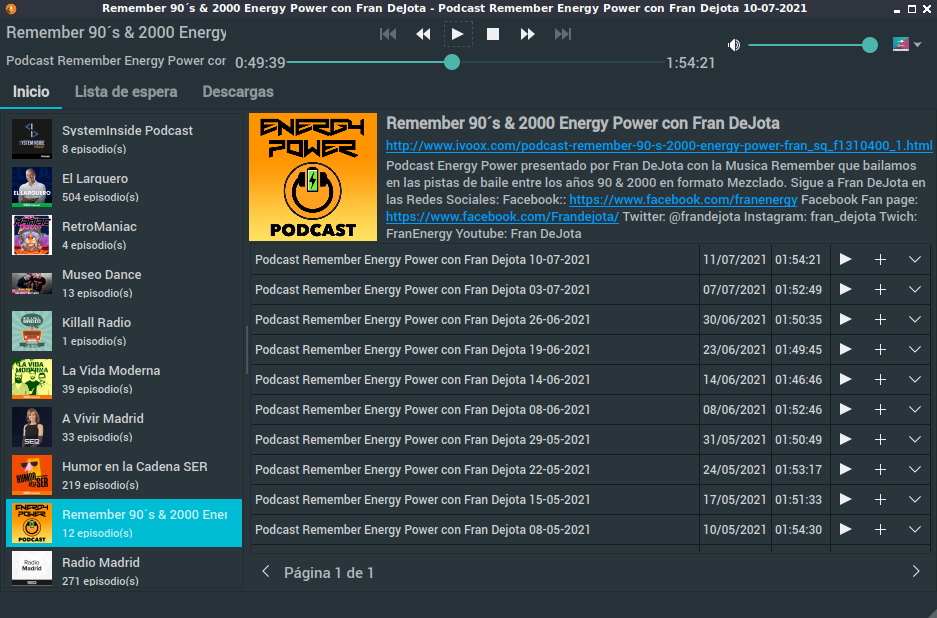The image size is (937, 618).
Task: Click the podcast list scrollbar handle
Action: tap(246, 350)
